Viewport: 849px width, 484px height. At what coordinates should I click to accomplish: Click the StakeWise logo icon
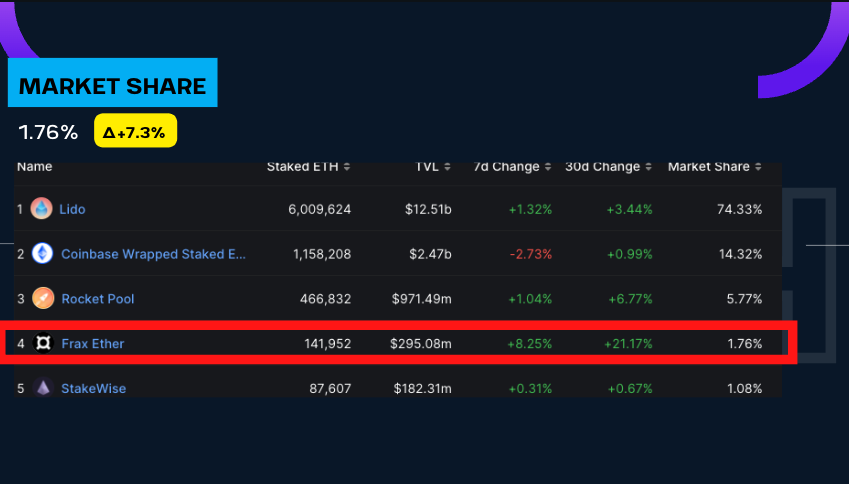[x=42, y=388]
